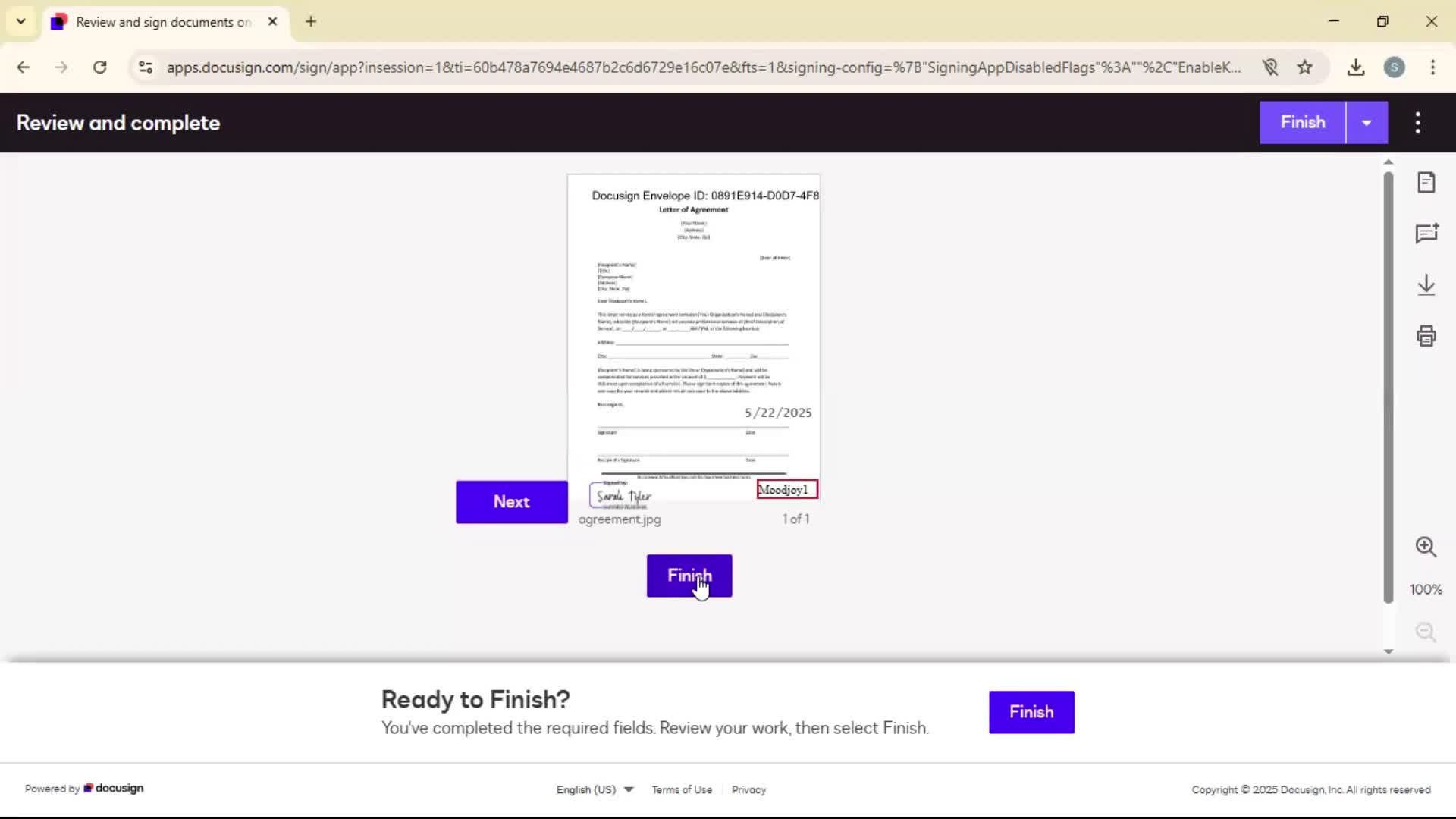The height and width of the screenshot is (819, 1456).
Task: Click the Copyright 2025 Docusign text
Action: pyautogui.click(x=1311, y=789)
